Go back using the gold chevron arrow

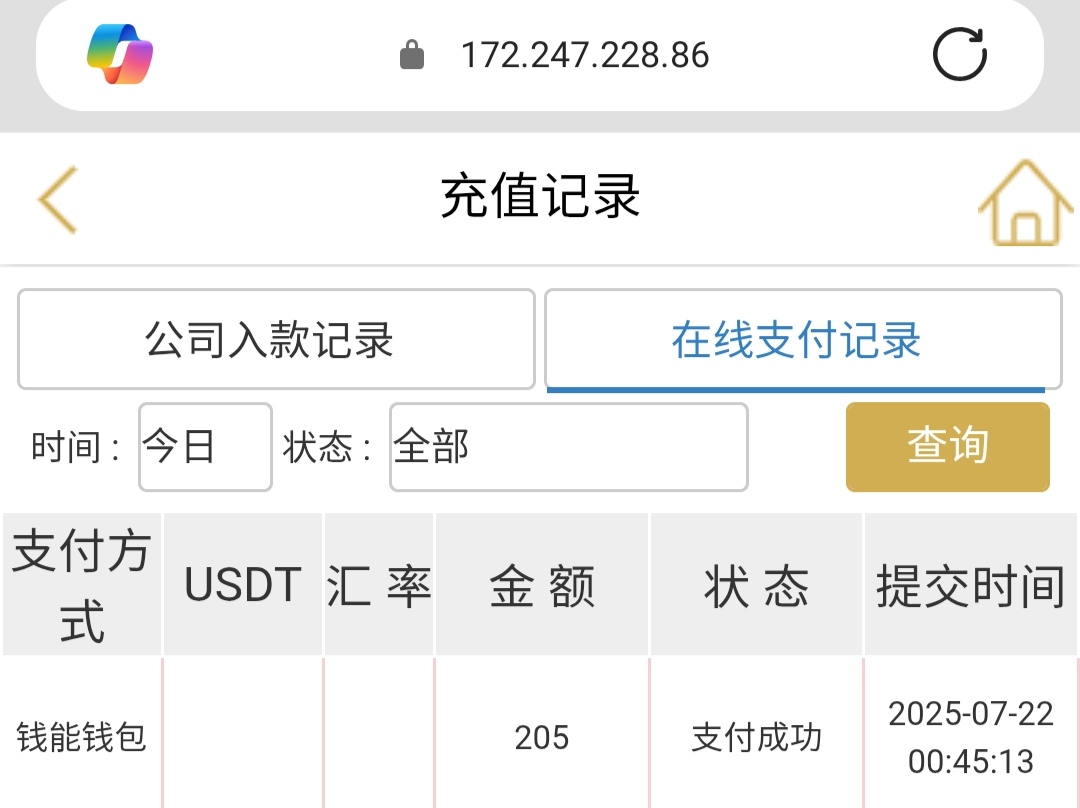coord(58,199)
